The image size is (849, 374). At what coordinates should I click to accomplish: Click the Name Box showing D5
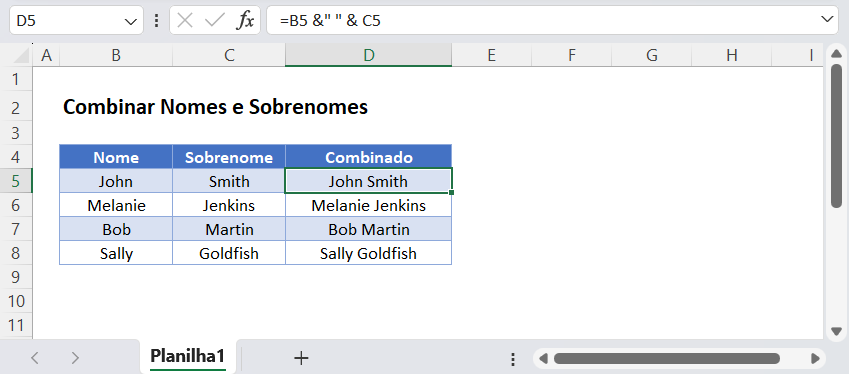click(76, 21)
